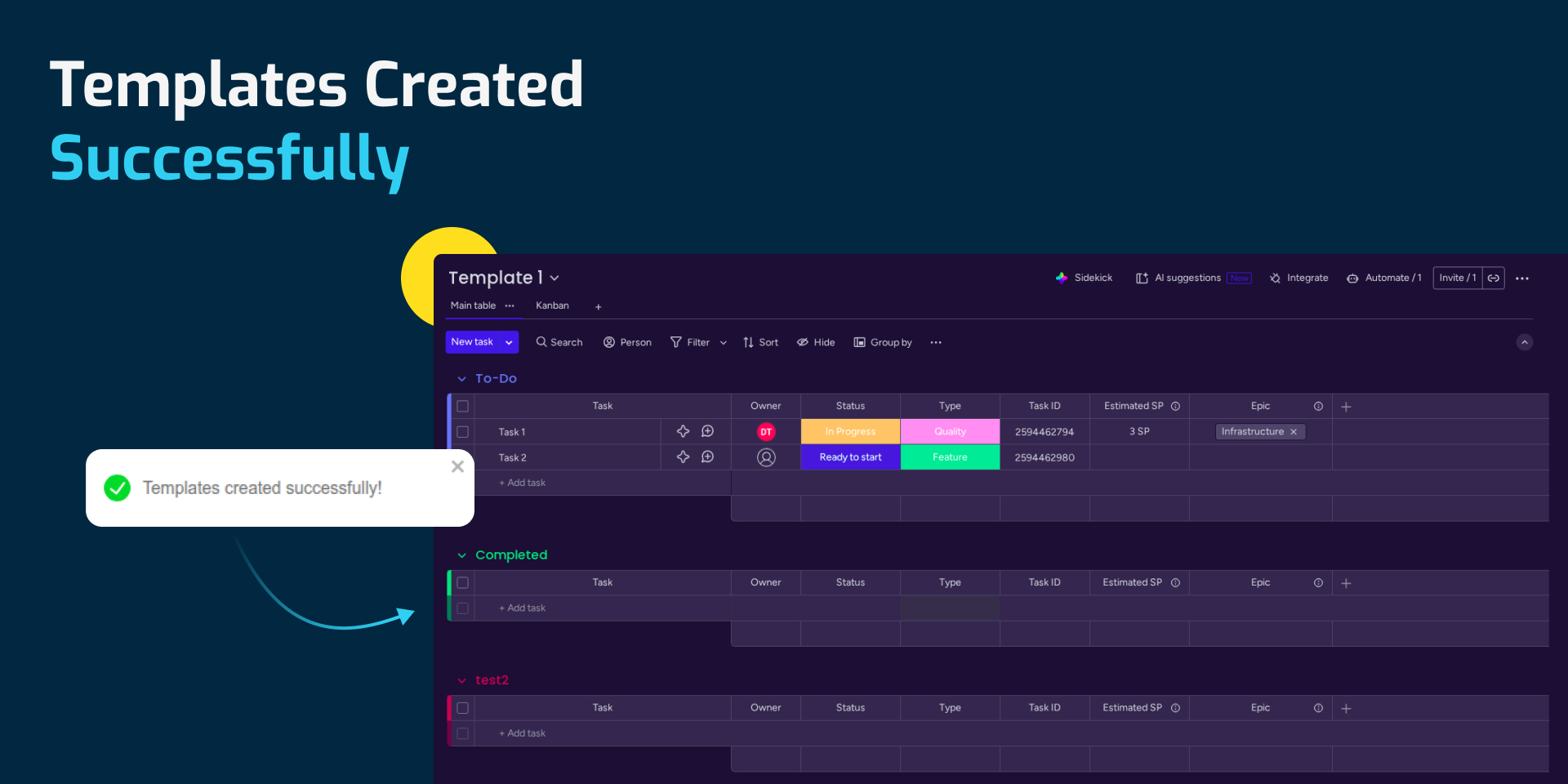1568x784 pixels.
Task: Open the Sidekick assistant
Action: 1084,278
